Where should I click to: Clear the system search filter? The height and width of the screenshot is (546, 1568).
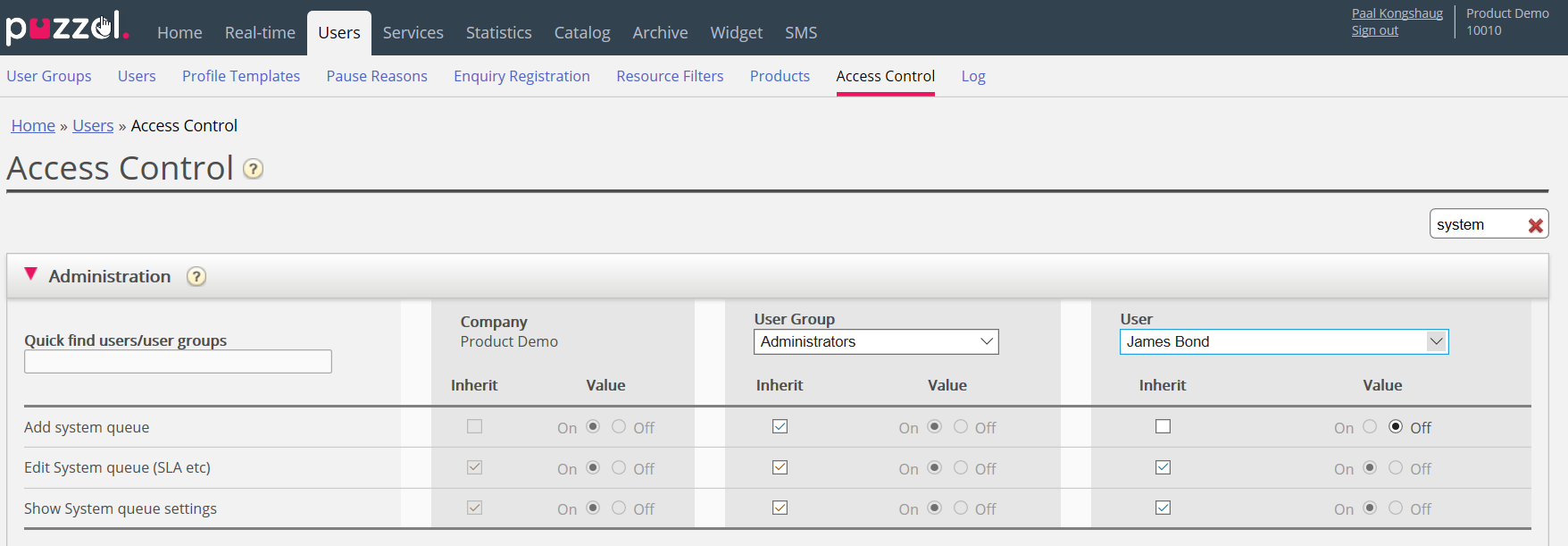pos(1535,225)
